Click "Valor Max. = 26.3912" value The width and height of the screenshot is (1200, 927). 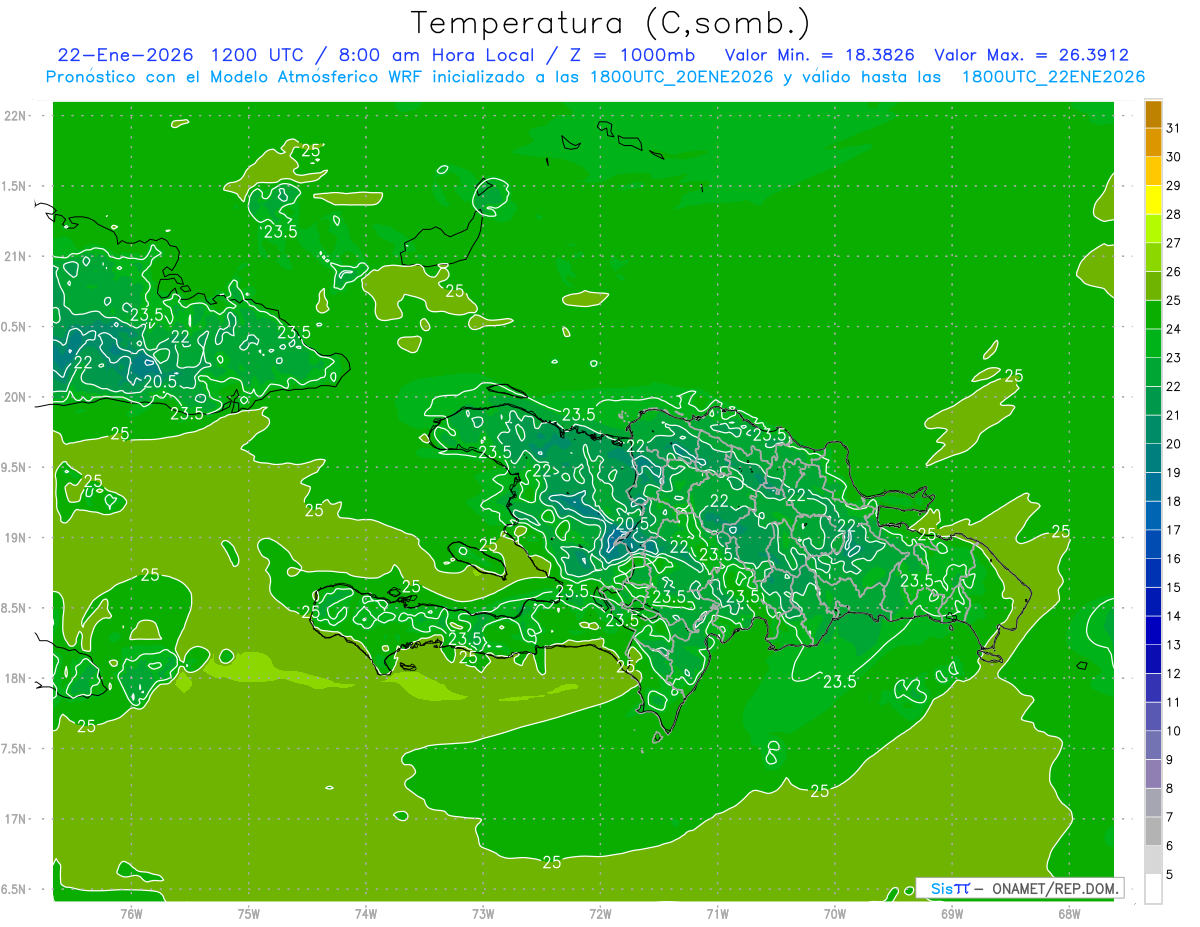pos(1031,55)
